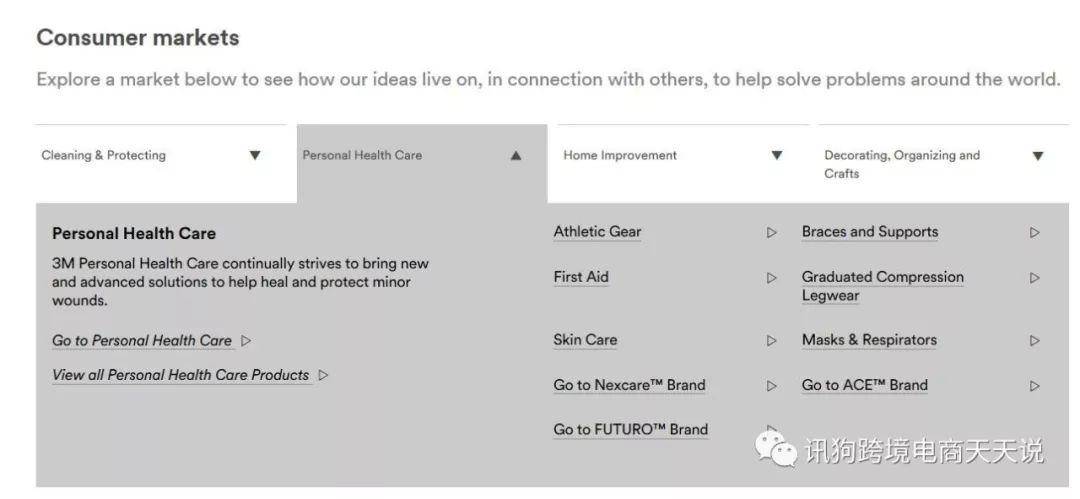The height and width of the screenshot is (499, 1080).
Task: Click the arrow icon next to Skin Care
Action: click(771, 340)
